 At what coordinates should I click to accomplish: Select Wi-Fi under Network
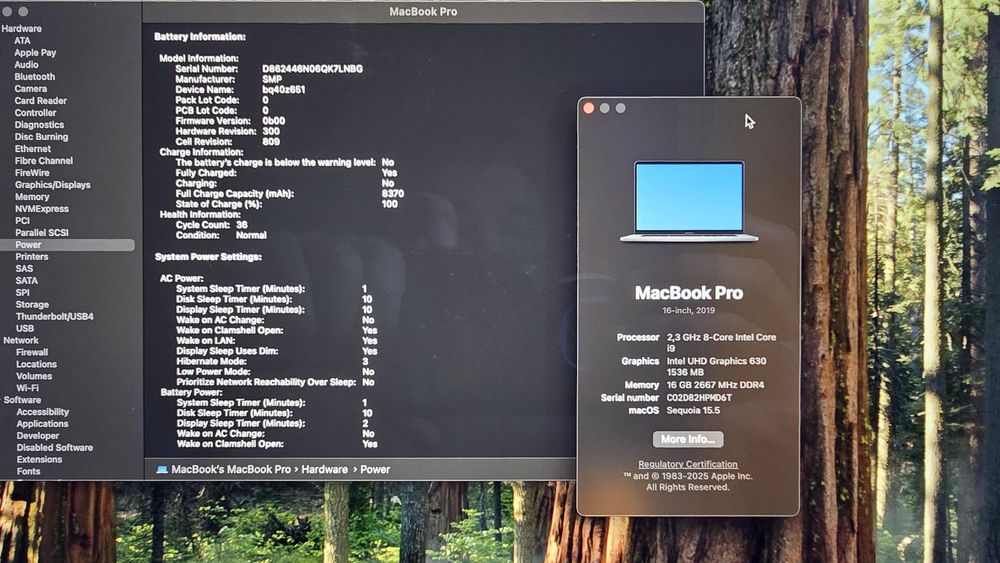(27, 388)
